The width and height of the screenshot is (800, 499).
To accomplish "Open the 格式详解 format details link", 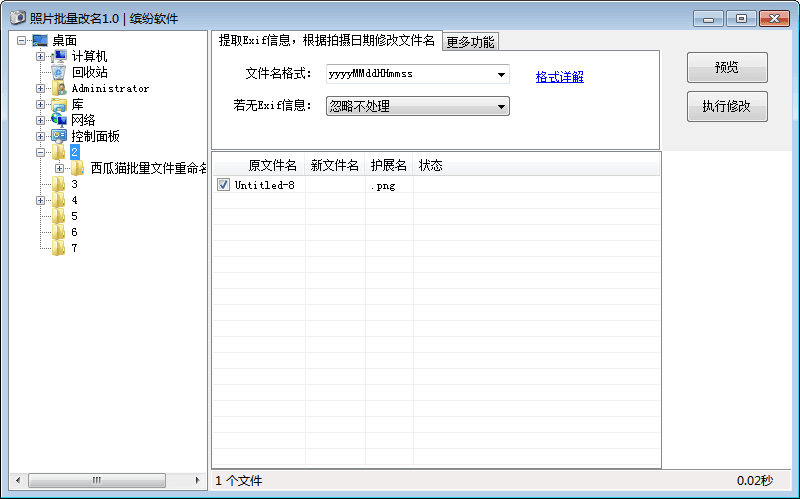I will (559, 77).
